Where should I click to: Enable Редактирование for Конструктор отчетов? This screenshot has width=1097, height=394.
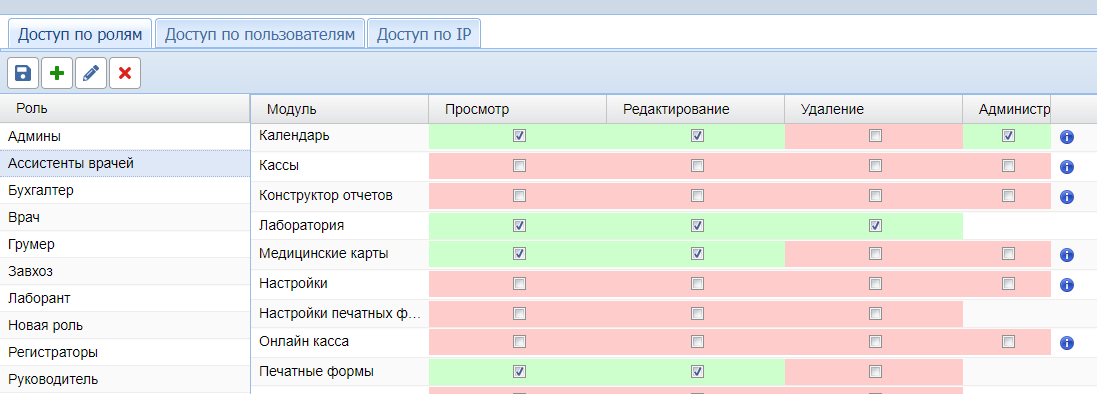(697, 195)
